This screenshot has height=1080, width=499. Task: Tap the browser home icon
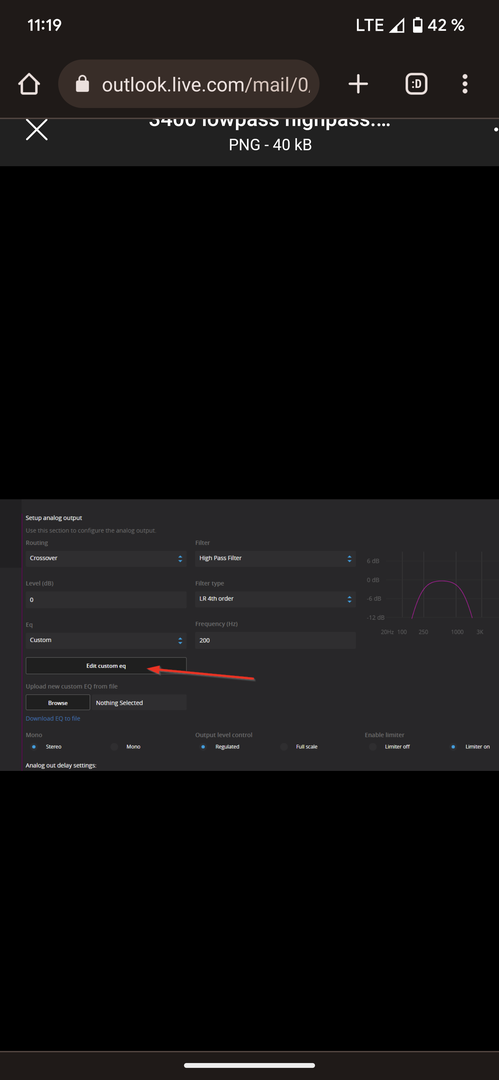[x=29, y=84]
